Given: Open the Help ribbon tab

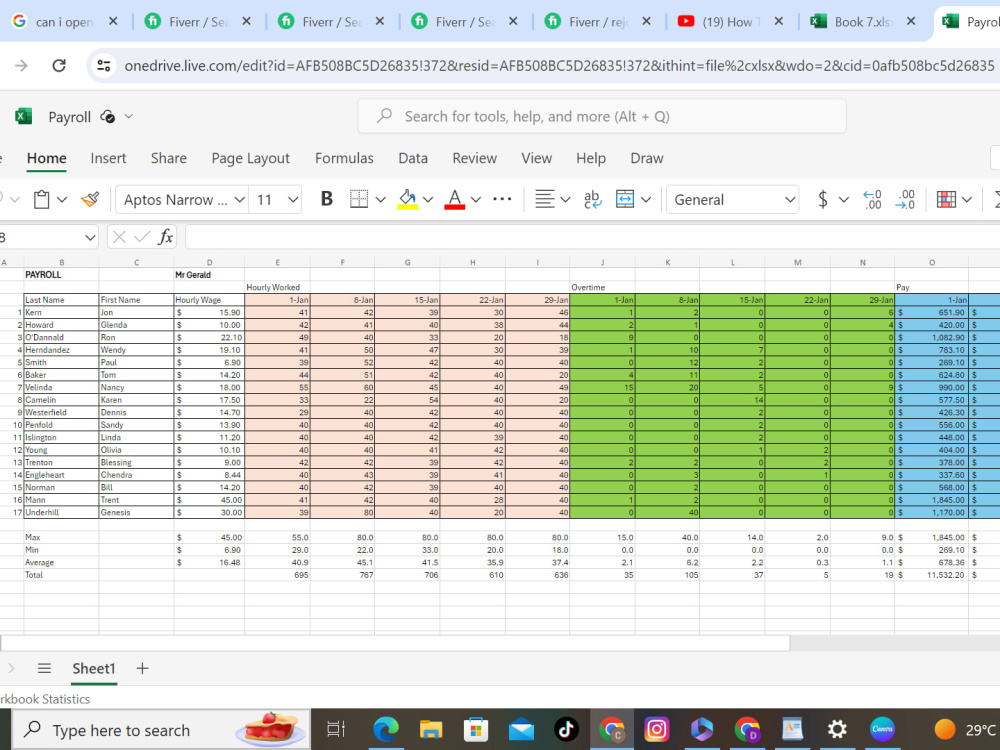Looking at the screenshot, I should 591,158.
